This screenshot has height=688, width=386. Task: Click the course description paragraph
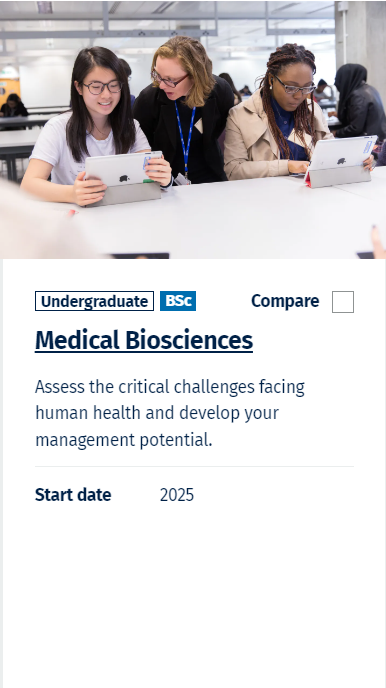[x=170, y=413]
